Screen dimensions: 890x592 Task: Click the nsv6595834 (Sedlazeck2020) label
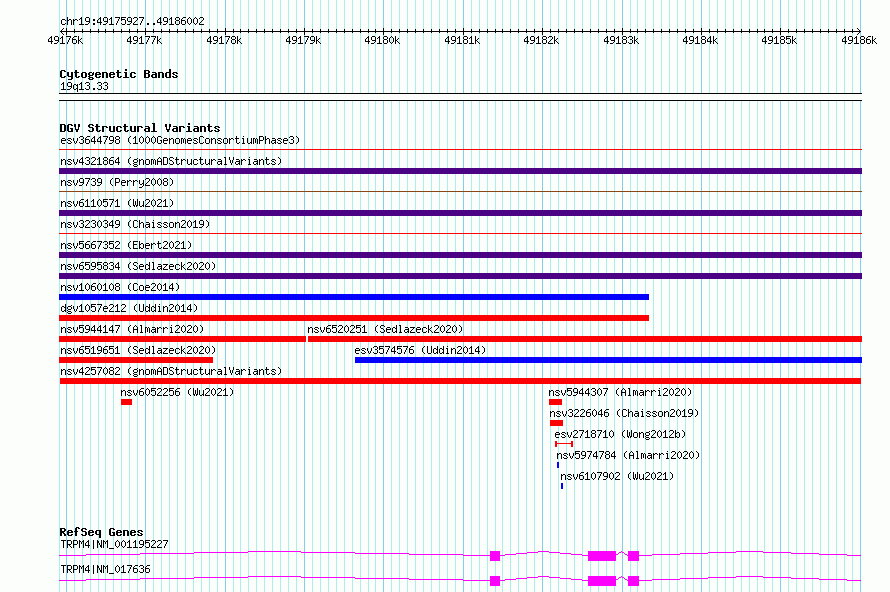pos(138,266)
